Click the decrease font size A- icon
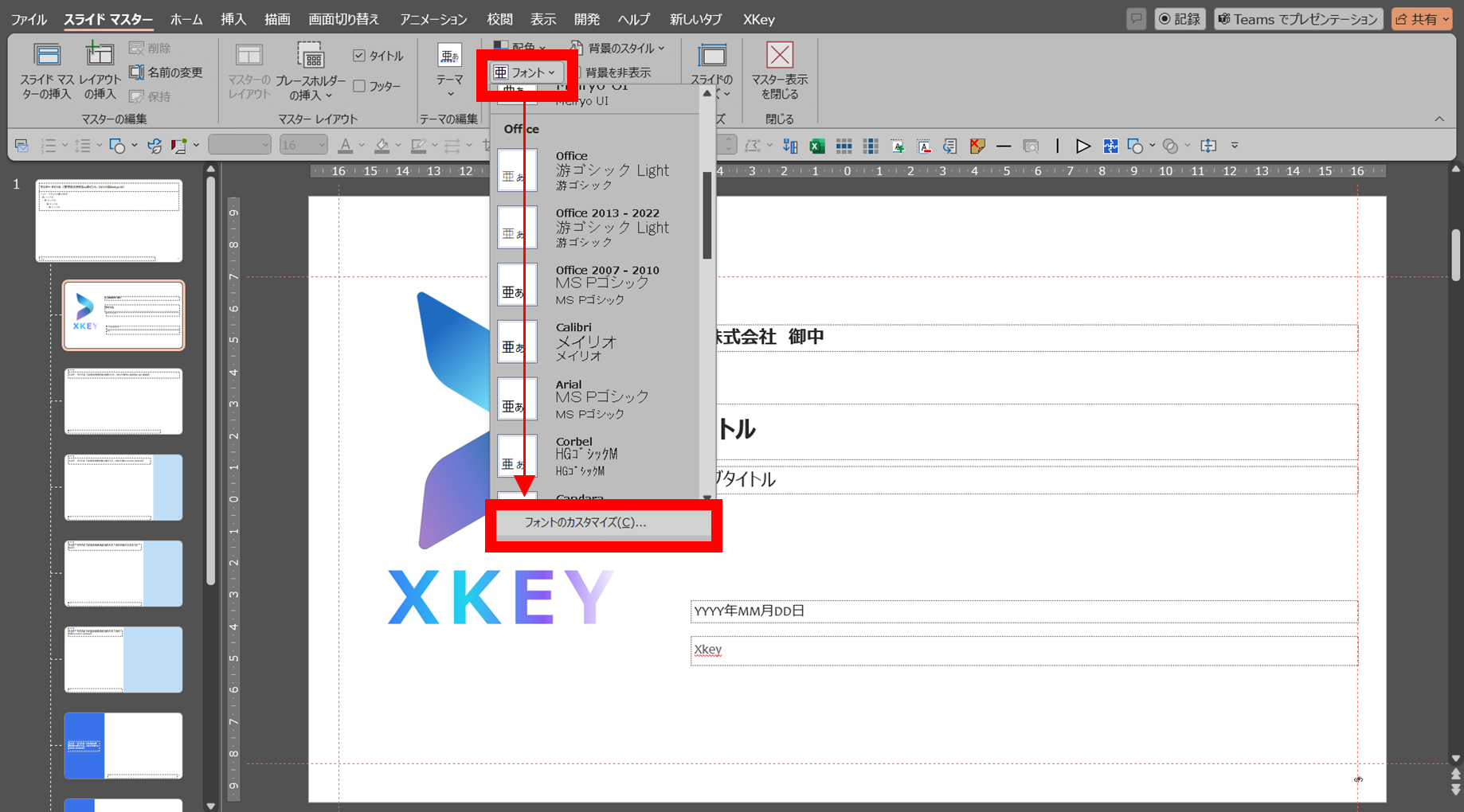This screenshot has width=1464, height=812. coord(924,146)
